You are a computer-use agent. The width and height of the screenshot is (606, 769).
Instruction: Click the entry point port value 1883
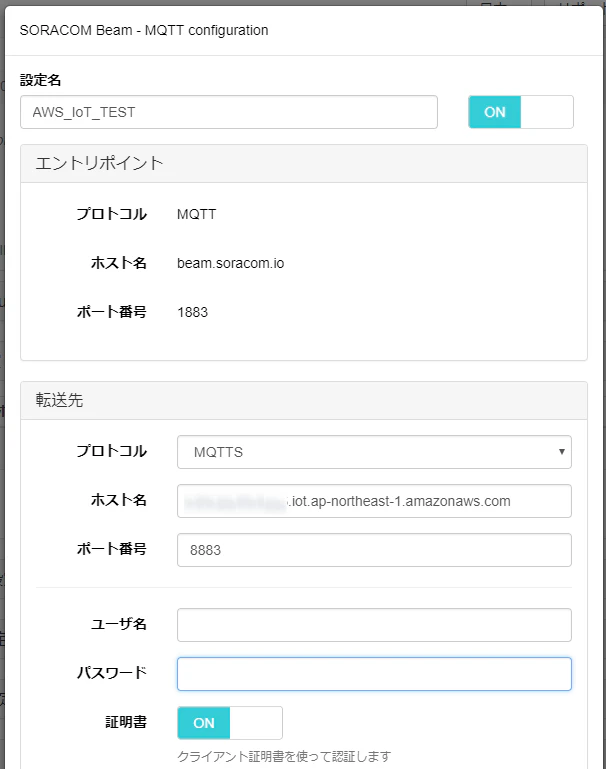[192, 312]
